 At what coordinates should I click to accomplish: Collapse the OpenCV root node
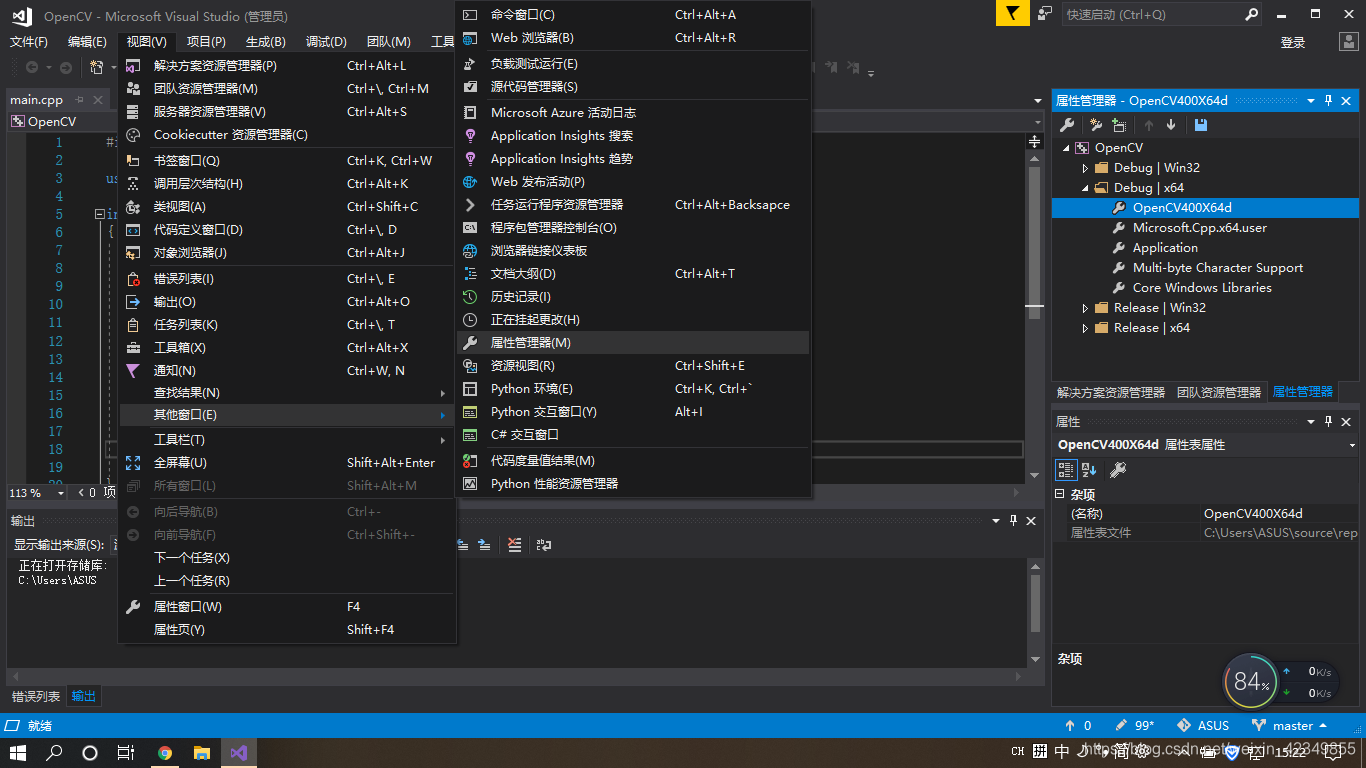pos(1066,148)
